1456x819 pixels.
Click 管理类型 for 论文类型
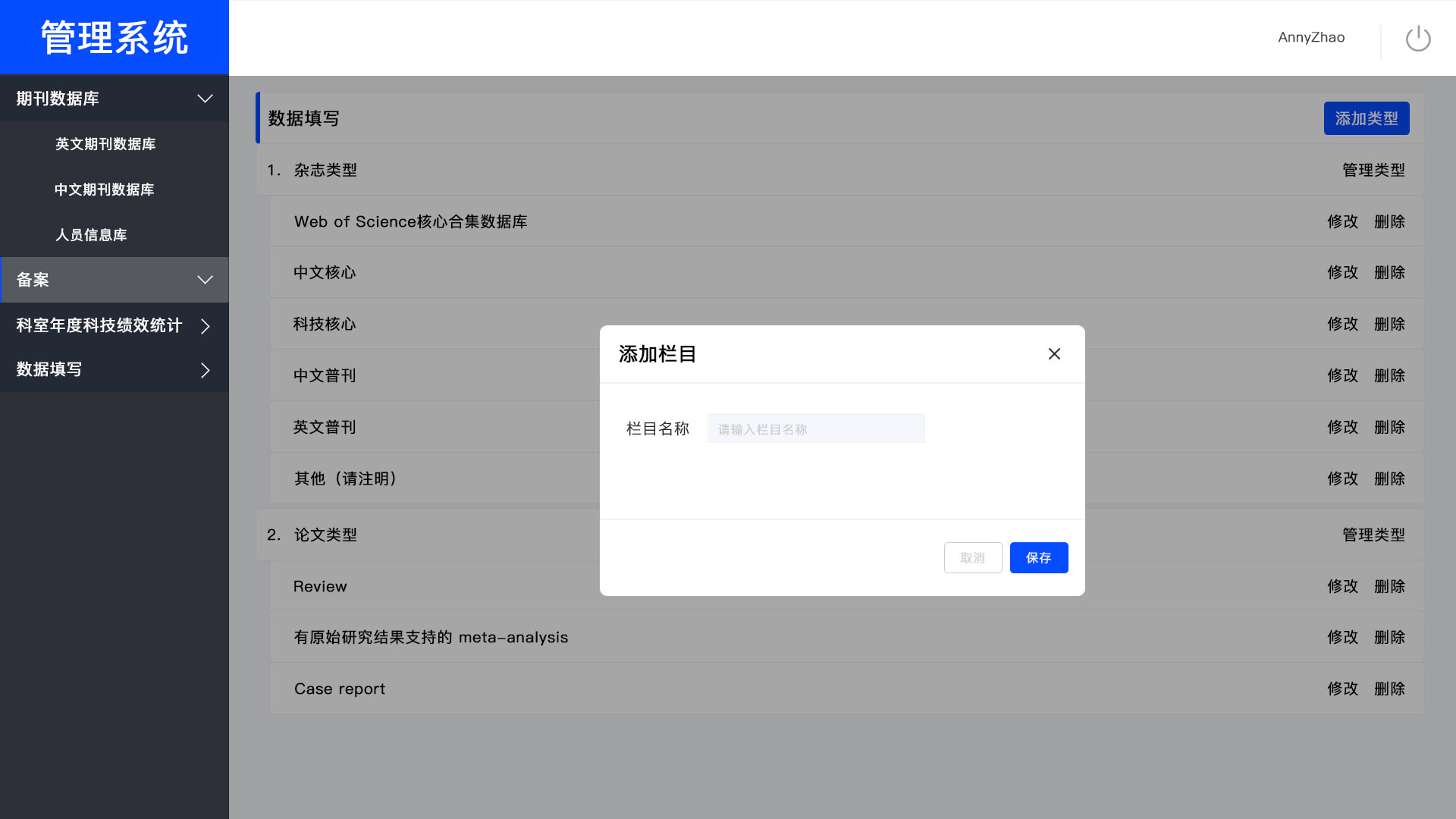click(1373, 535)
